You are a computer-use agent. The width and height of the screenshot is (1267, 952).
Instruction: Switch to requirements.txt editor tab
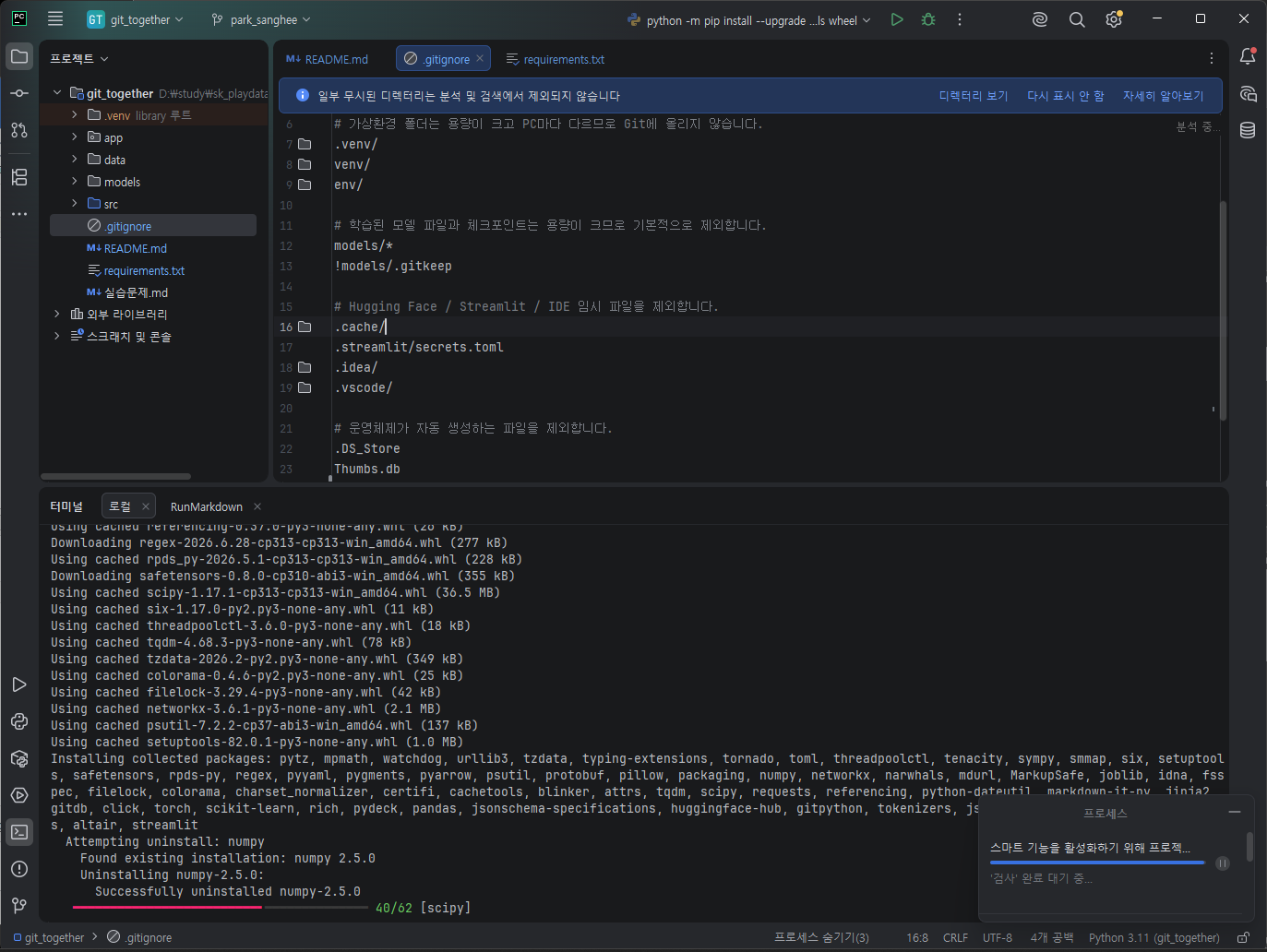tap(556, 59)
